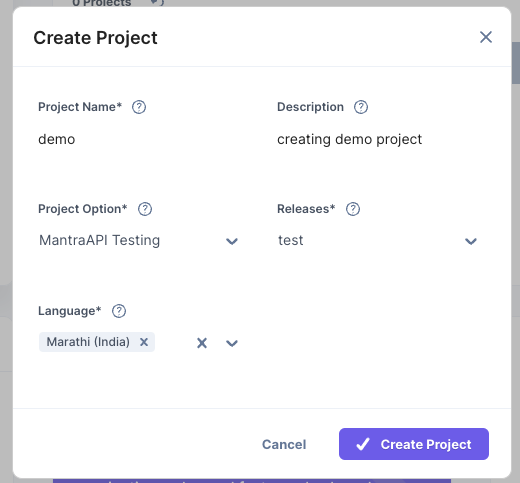This screenshot has height=483, width=520.
Task: Click the test release value
Action: (x=291, y=241)
